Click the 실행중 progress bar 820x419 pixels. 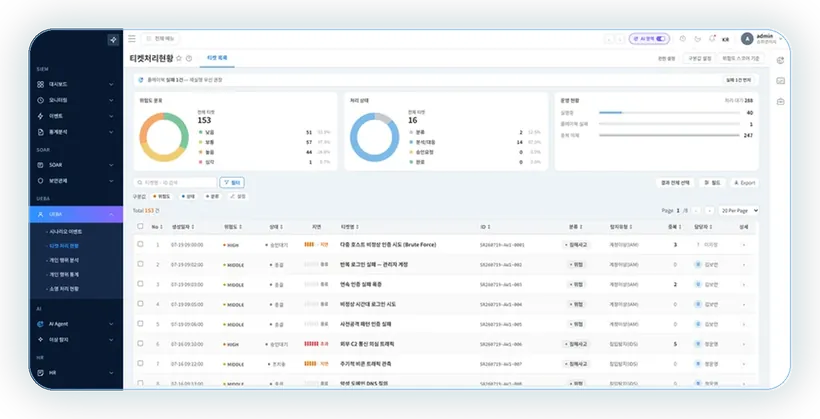point(669,112)
